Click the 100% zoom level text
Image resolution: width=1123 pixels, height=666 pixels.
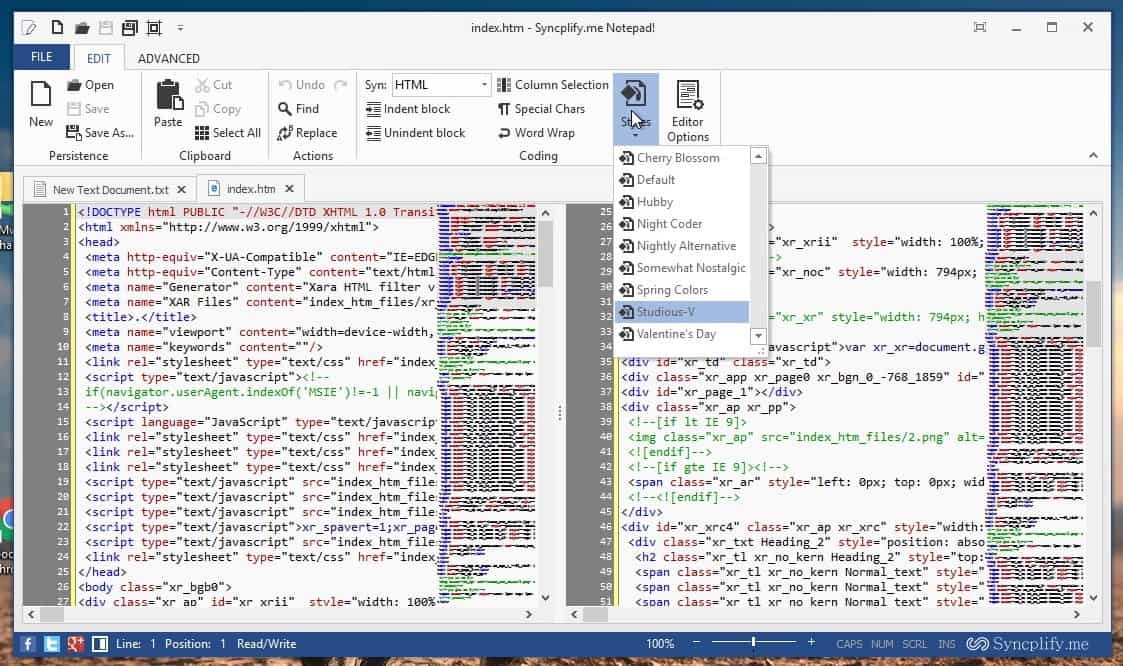click(x=660, y=644)
